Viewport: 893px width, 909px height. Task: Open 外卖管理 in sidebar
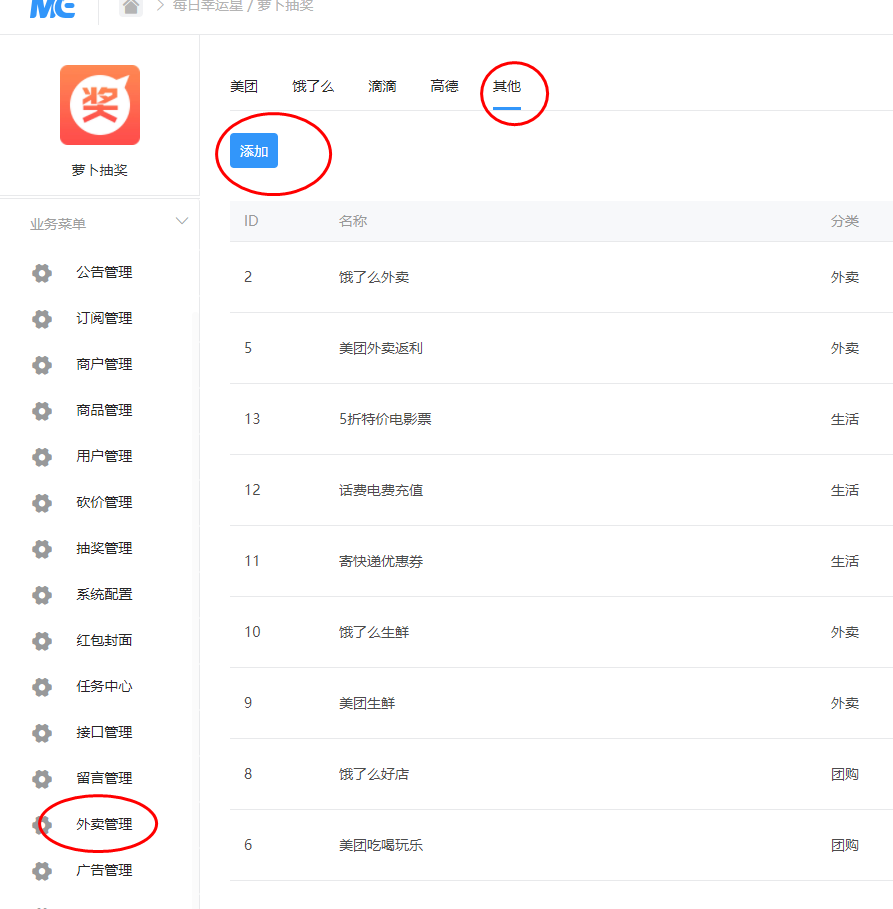coord(104,824)
